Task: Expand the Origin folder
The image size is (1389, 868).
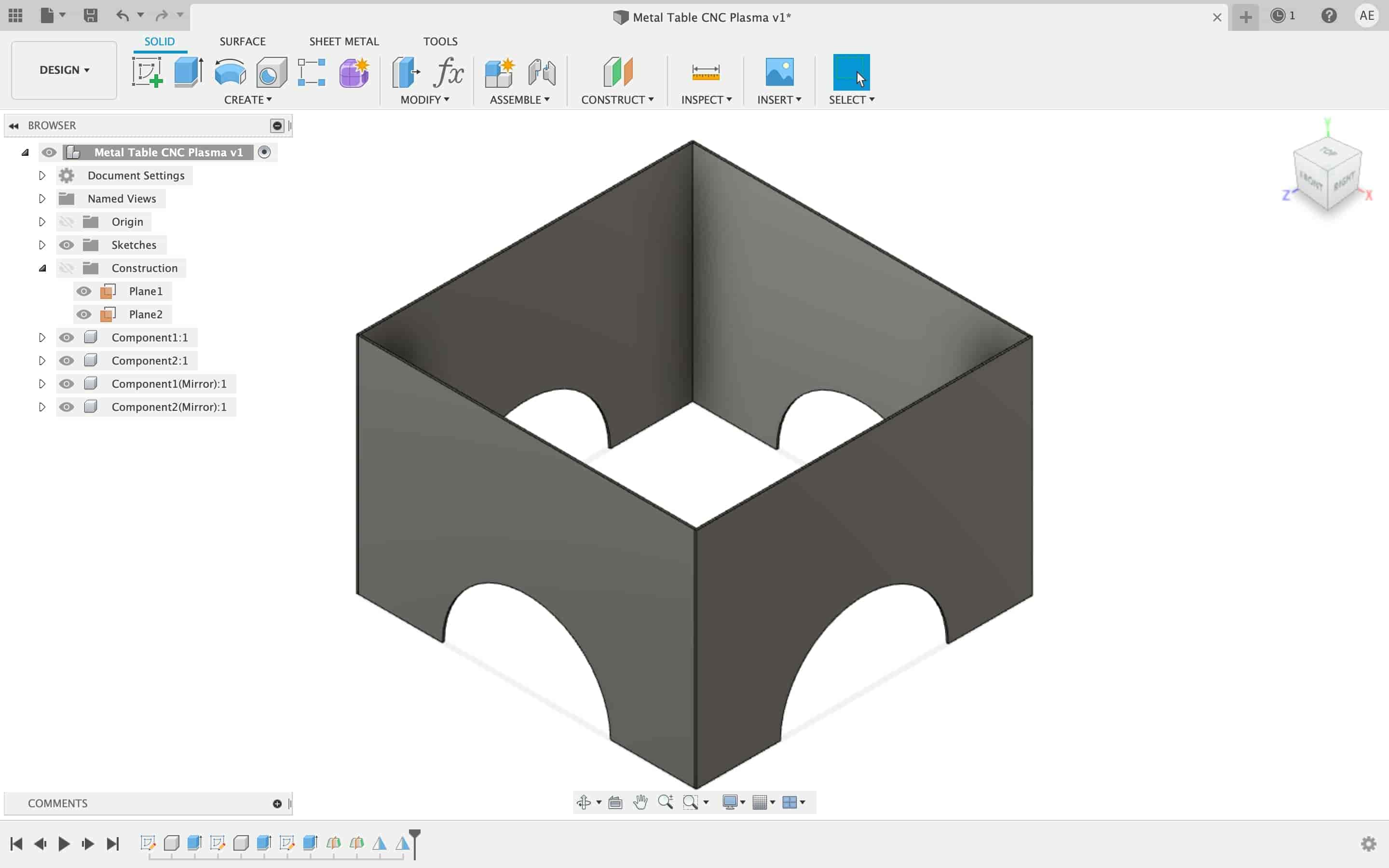Action: click(x=42, y=222)
